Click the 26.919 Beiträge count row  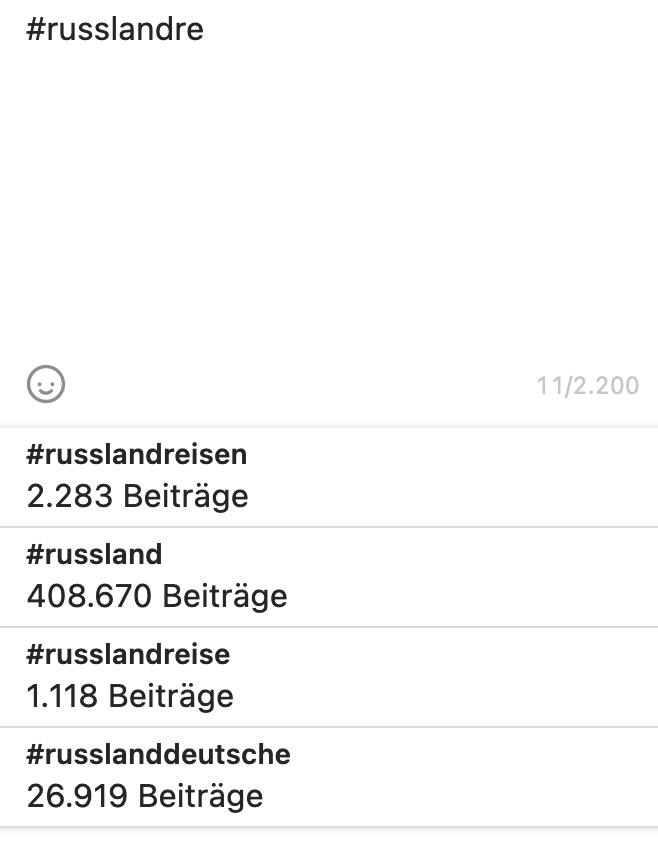[x=145, y=796]
